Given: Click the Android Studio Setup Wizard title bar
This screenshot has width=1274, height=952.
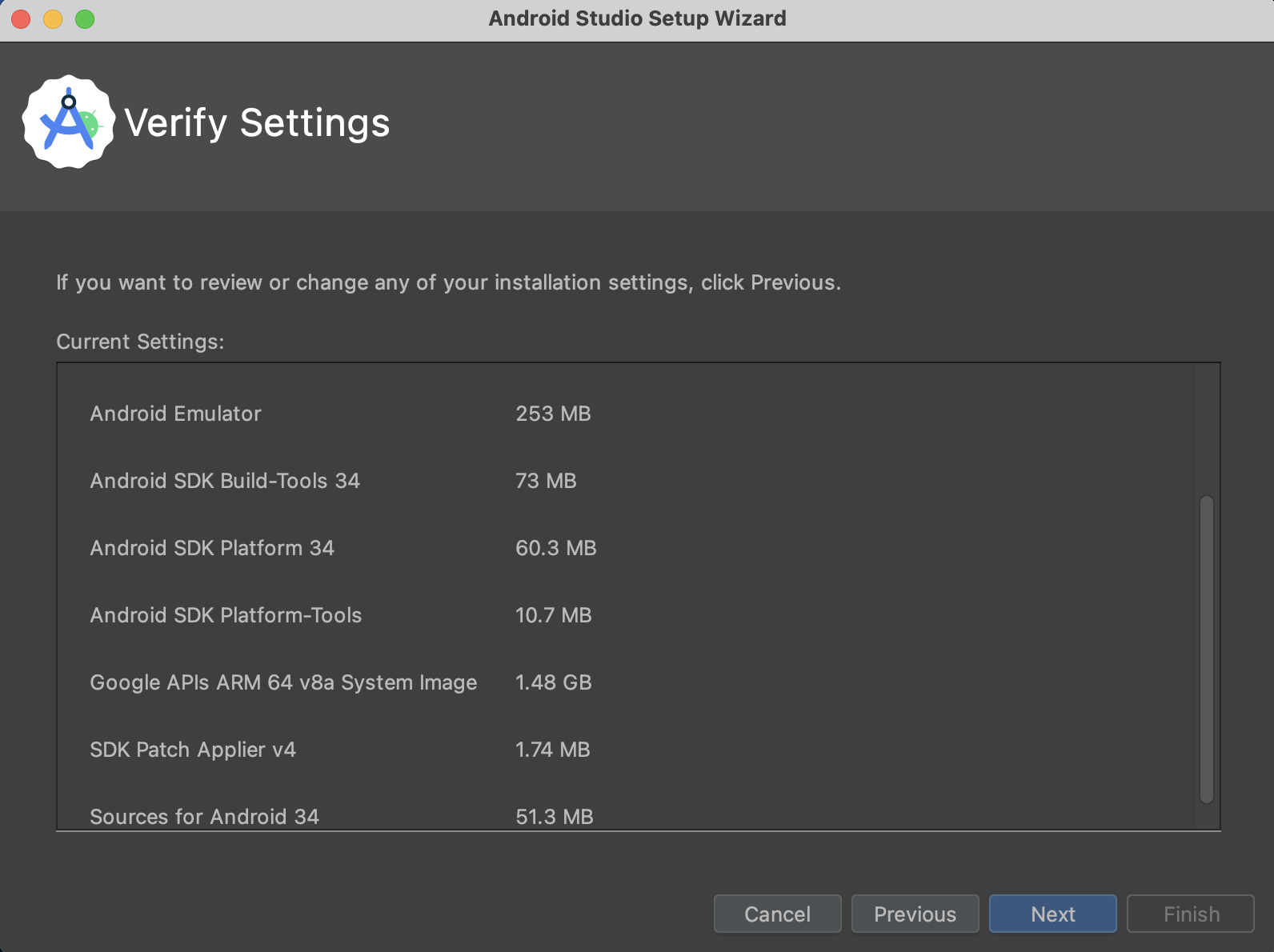Looking at the screenshot, I should pyautogui.click(x=637, y=19).
